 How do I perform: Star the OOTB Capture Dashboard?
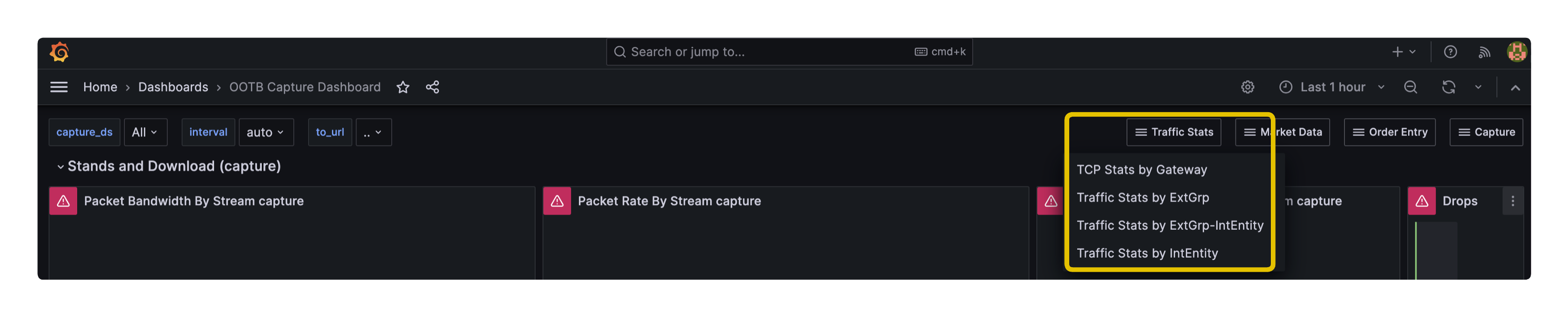(403, 87)
